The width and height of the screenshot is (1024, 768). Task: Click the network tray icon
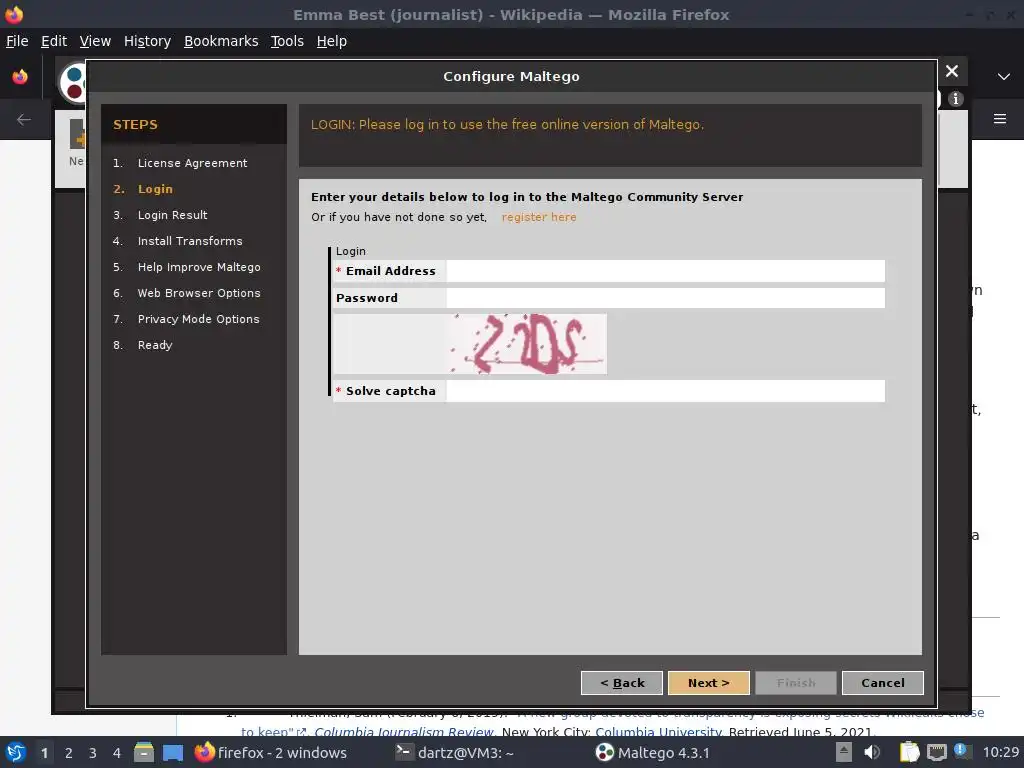936,752
